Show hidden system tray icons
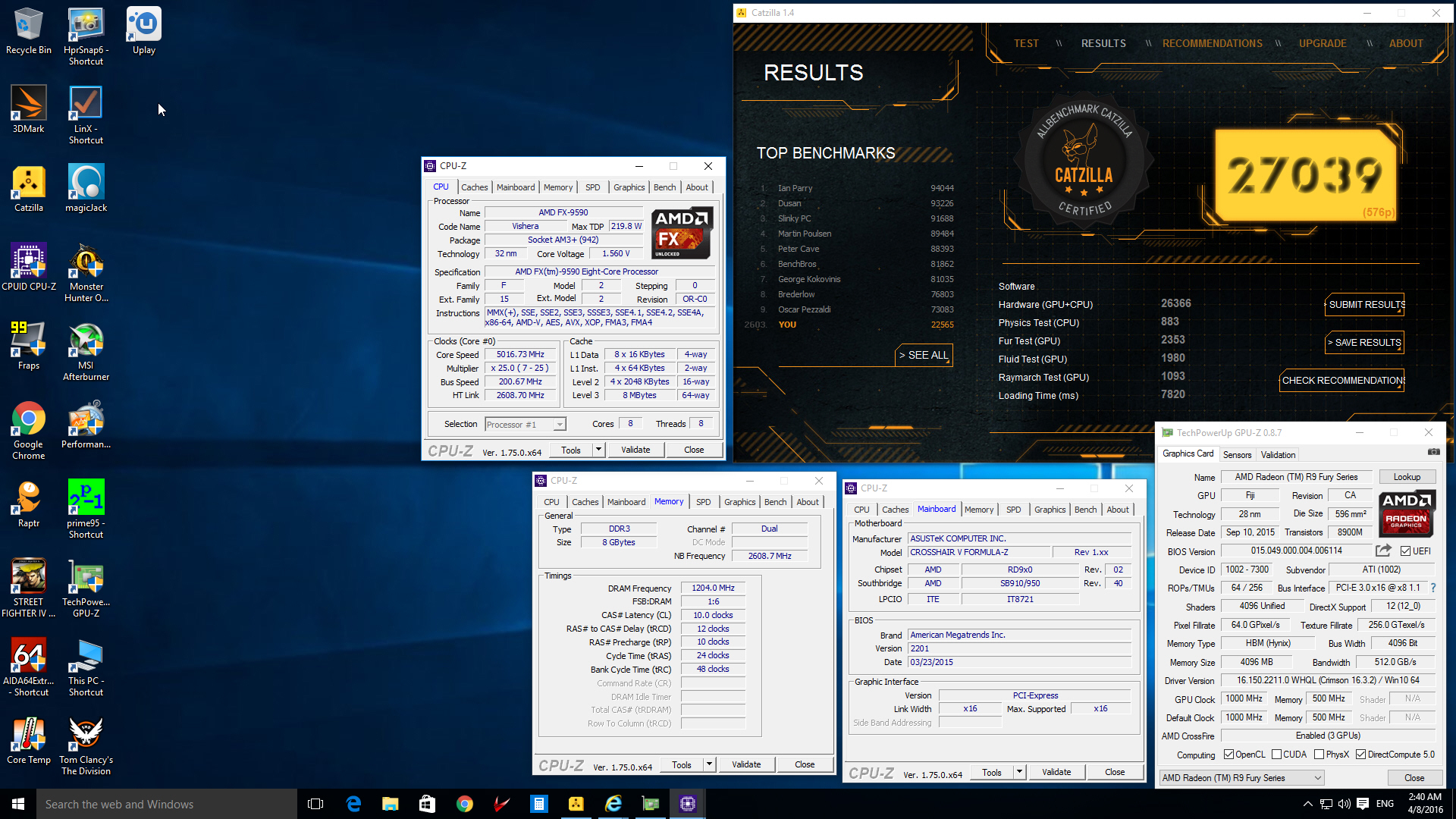 pos(1307,804)
